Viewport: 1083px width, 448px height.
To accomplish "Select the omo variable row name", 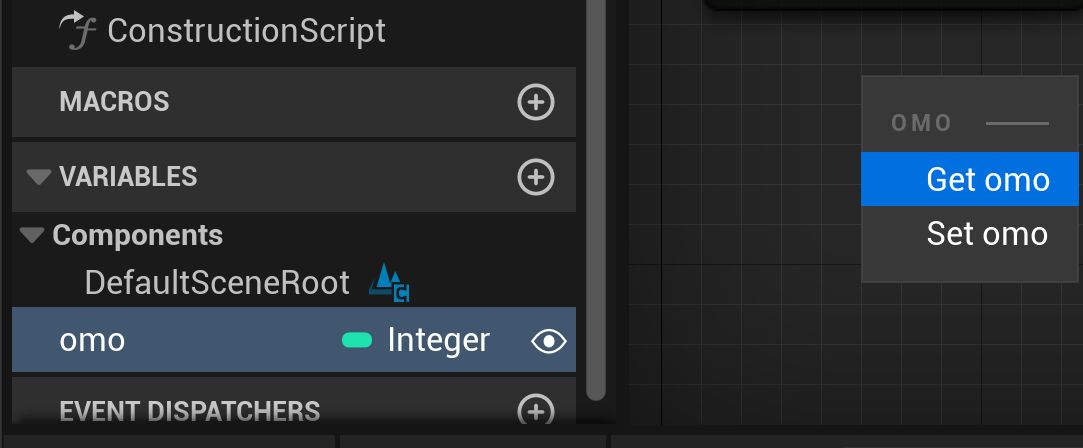I will click(93, 341).
